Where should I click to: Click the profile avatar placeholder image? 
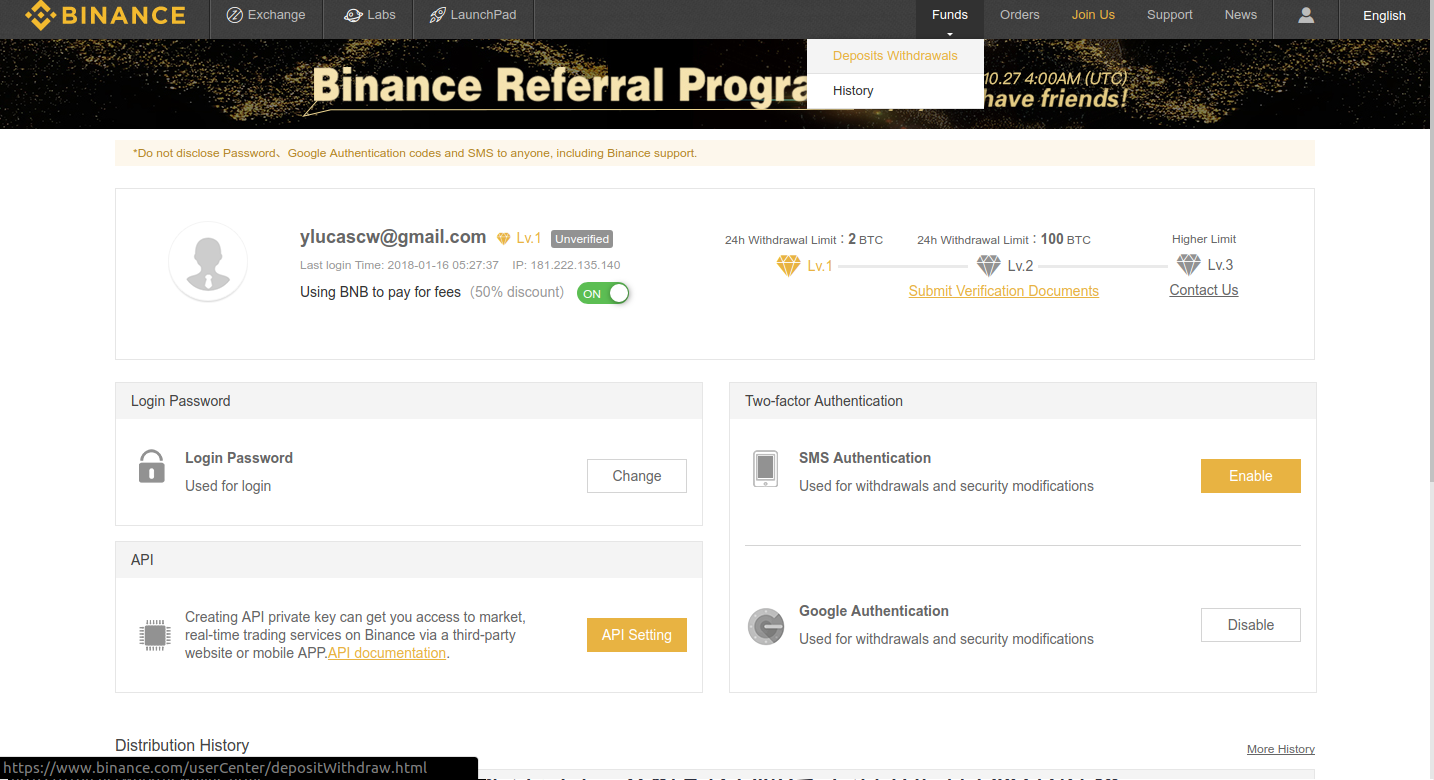(x=208, y=262)
